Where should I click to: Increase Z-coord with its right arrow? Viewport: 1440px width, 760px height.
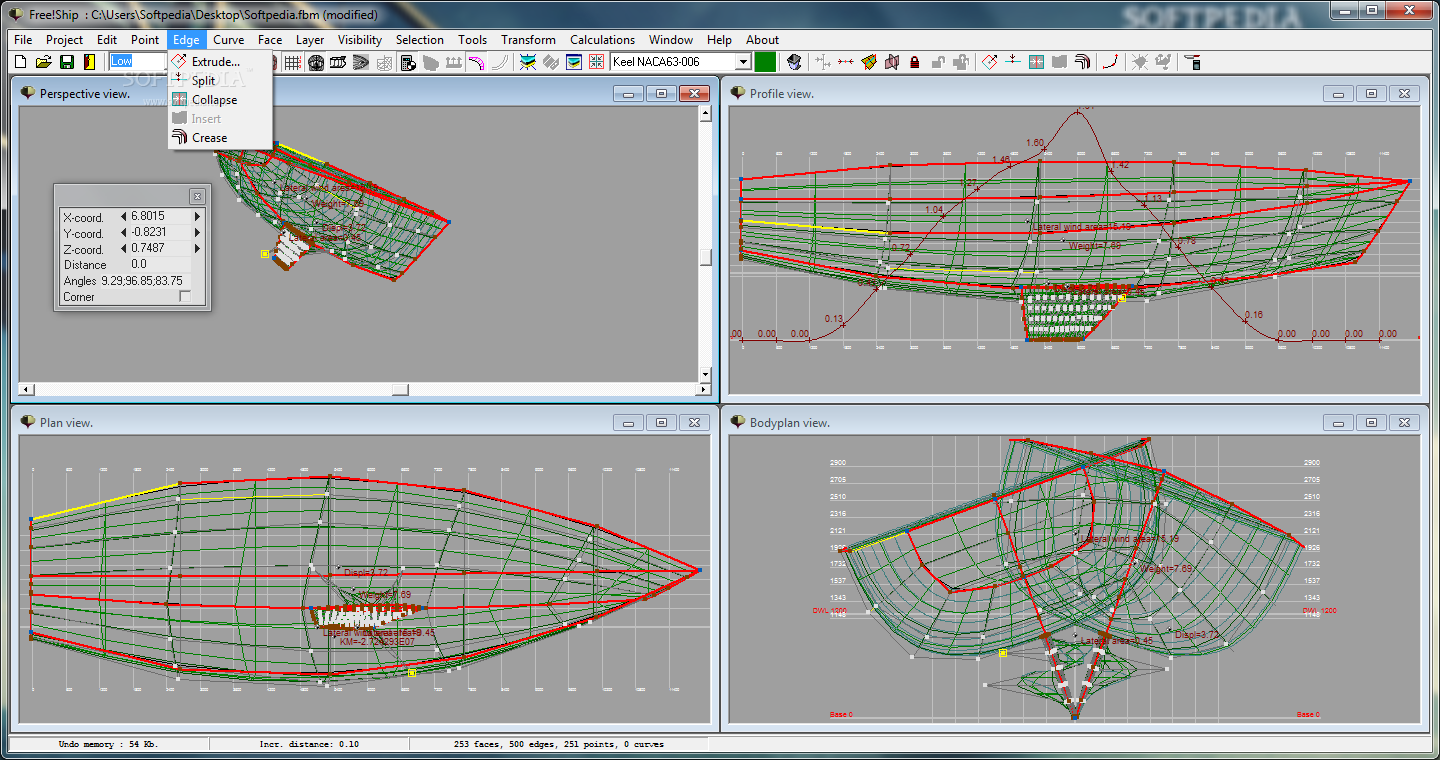[x=197, y=248]
